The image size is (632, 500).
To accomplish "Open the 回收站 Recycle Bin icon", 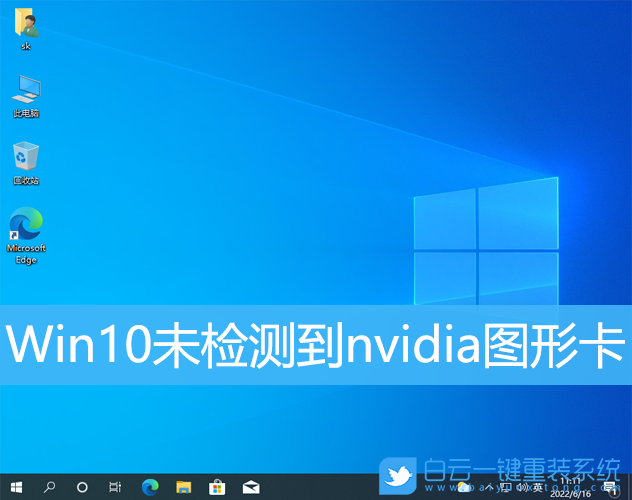I will (x=26, y=163).
